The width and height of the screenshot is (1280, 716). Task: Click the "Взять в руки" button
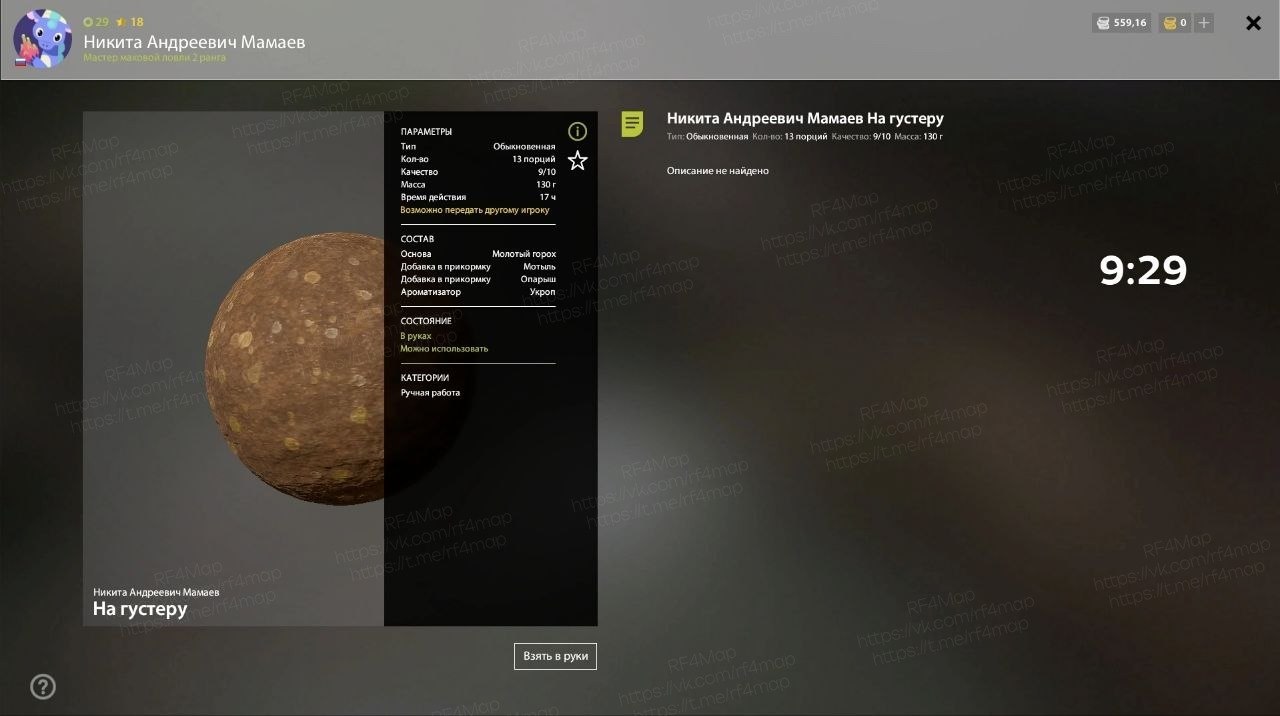(555, 656)
